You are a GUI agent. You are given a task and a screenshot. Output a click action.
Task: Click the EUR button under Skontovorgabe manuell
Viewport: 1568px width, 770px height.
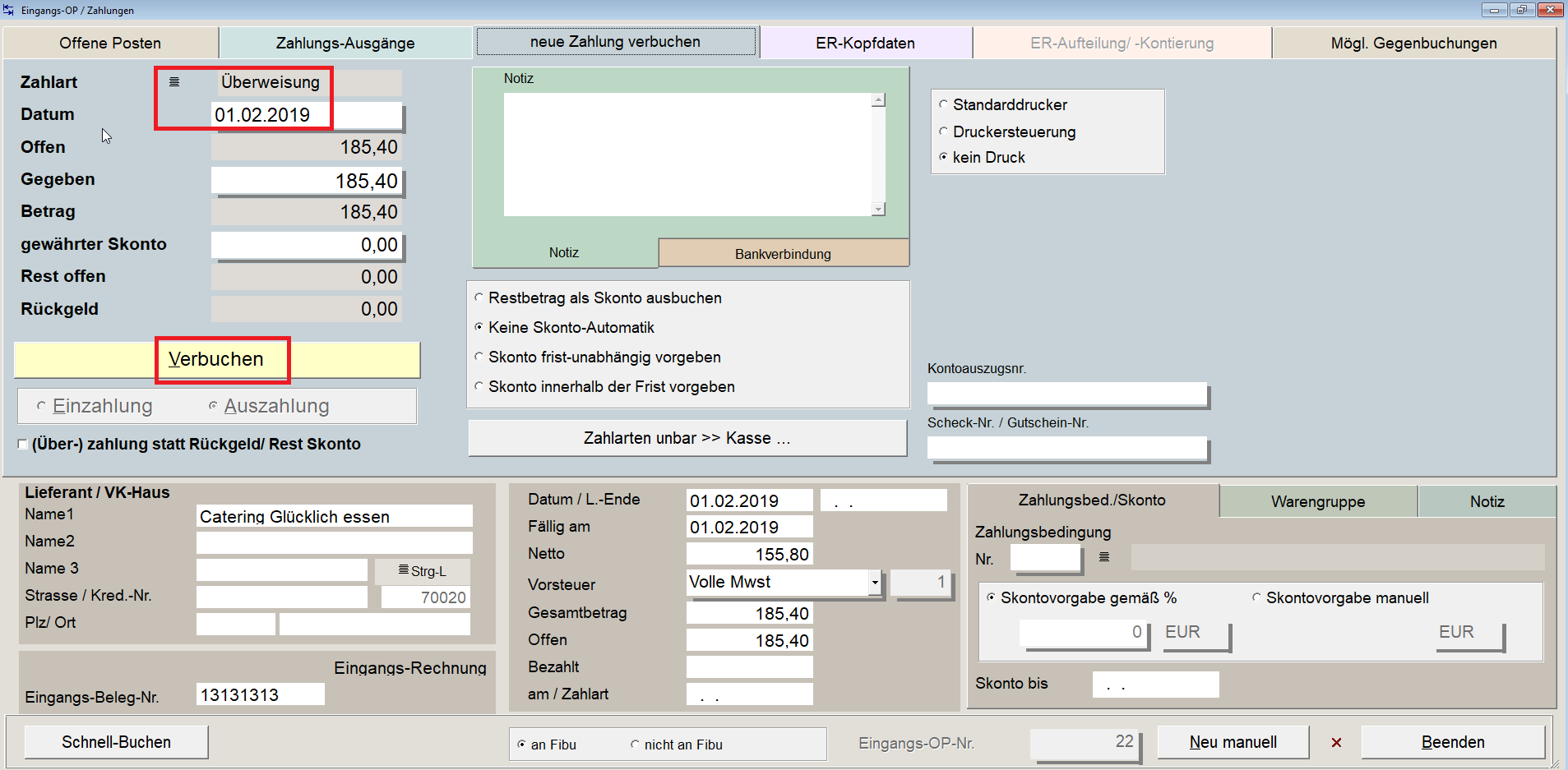tap(1471, 634)
